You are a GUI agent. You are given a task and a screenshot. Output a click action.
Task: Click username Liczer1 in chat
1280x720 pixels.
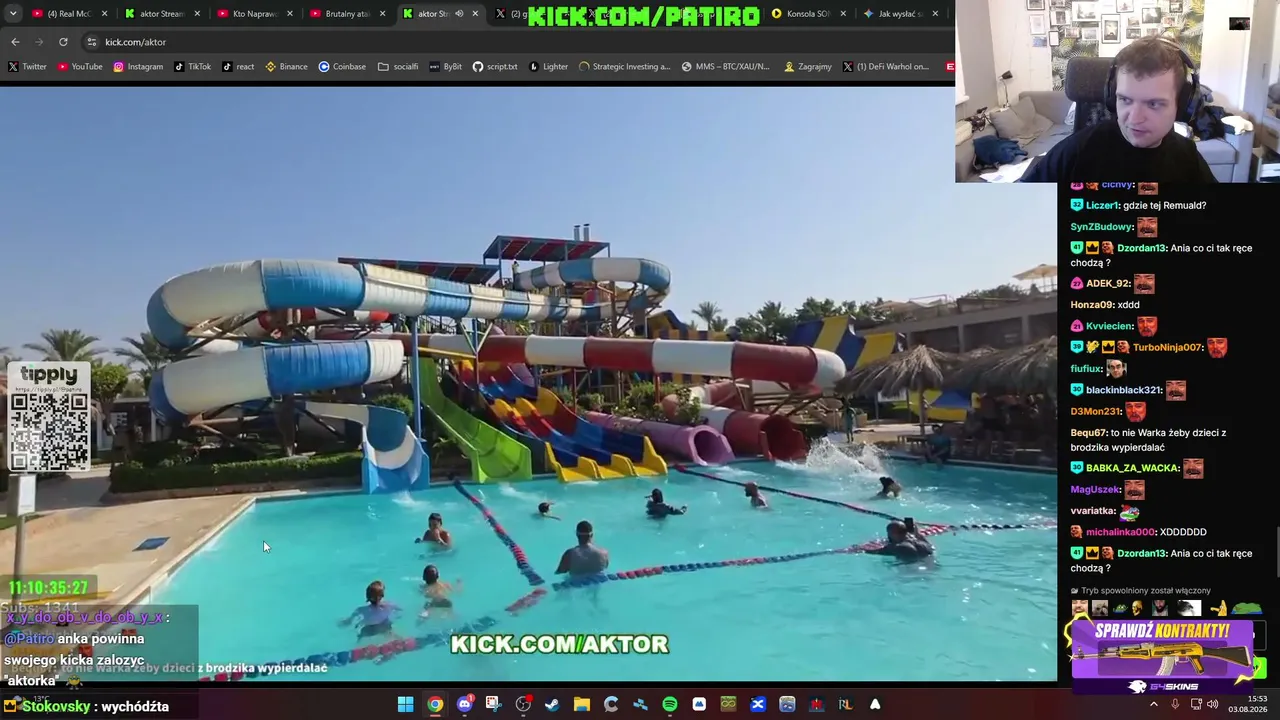coord(1102,205)
